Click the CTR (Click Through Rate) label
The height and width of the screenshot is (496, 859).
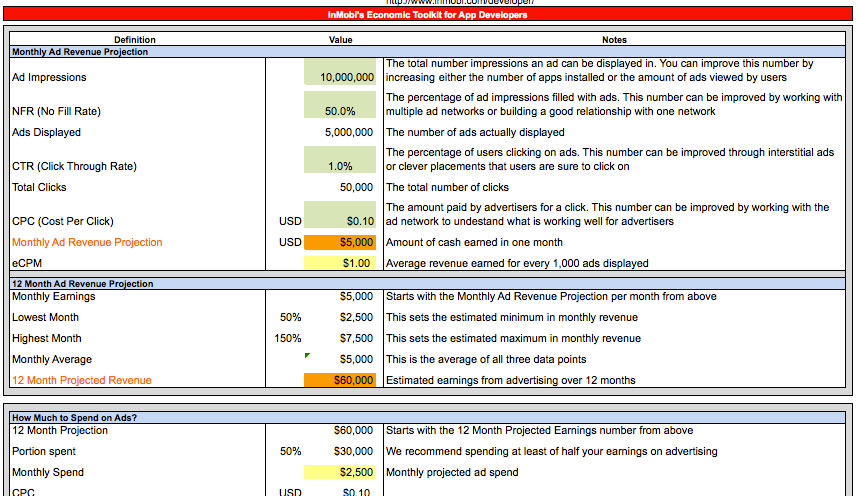[75, 167]
